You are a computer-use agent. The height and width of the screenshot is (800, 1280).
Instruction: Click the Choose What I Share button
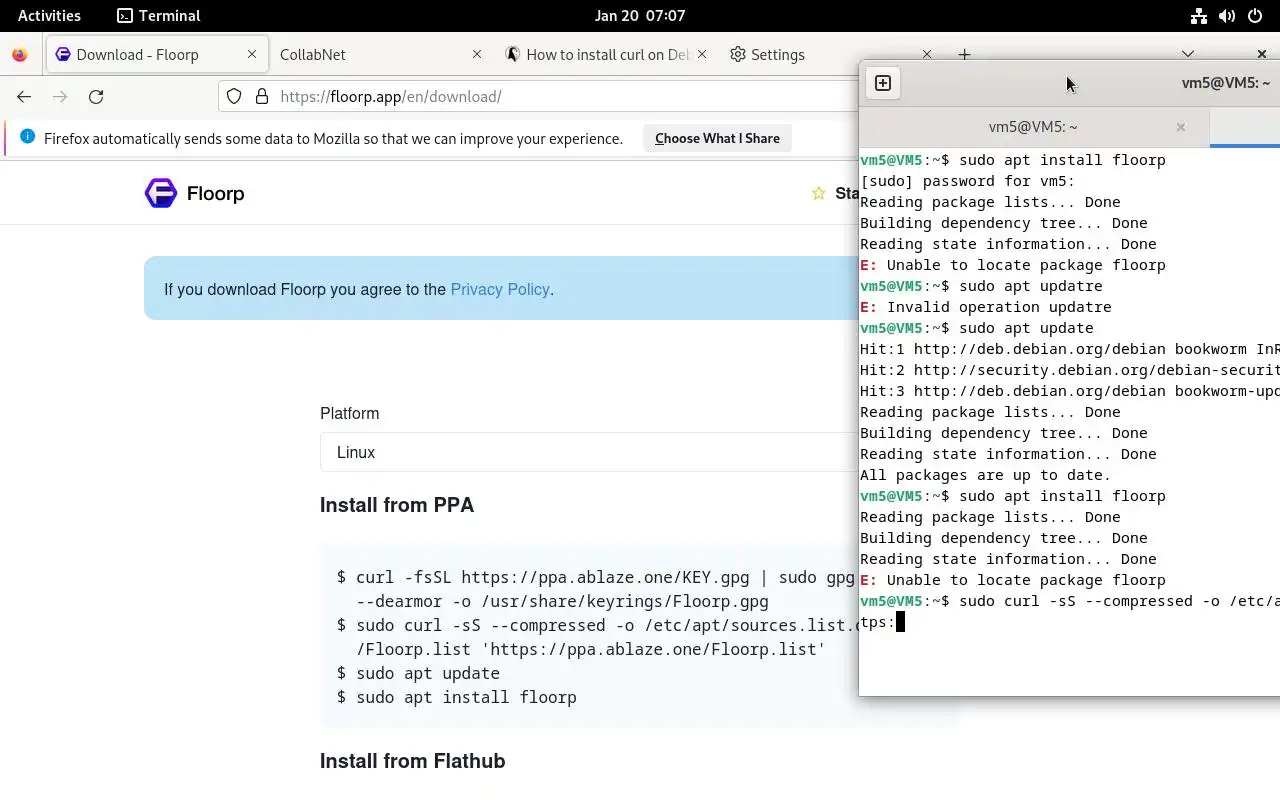pyautogui.click(x=717, y=138)
